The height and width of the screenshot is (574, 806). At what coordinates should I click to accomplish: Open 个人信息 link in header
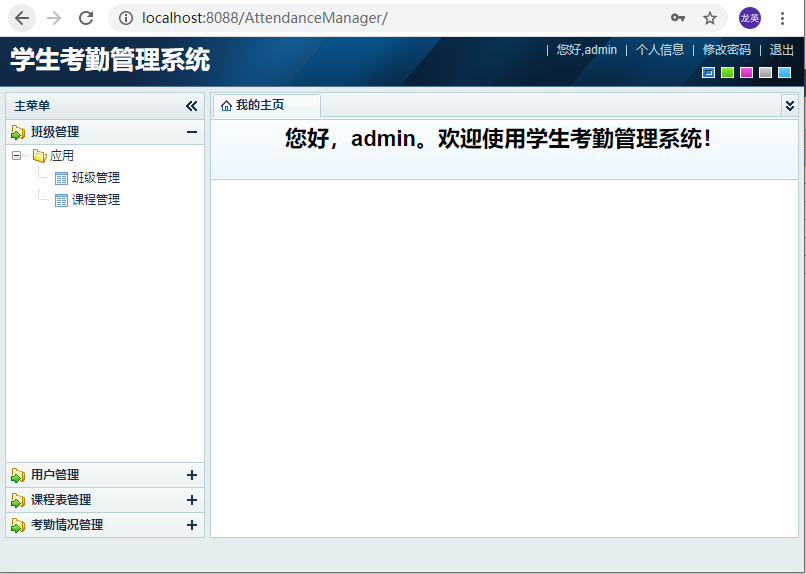tap(660, 50)
